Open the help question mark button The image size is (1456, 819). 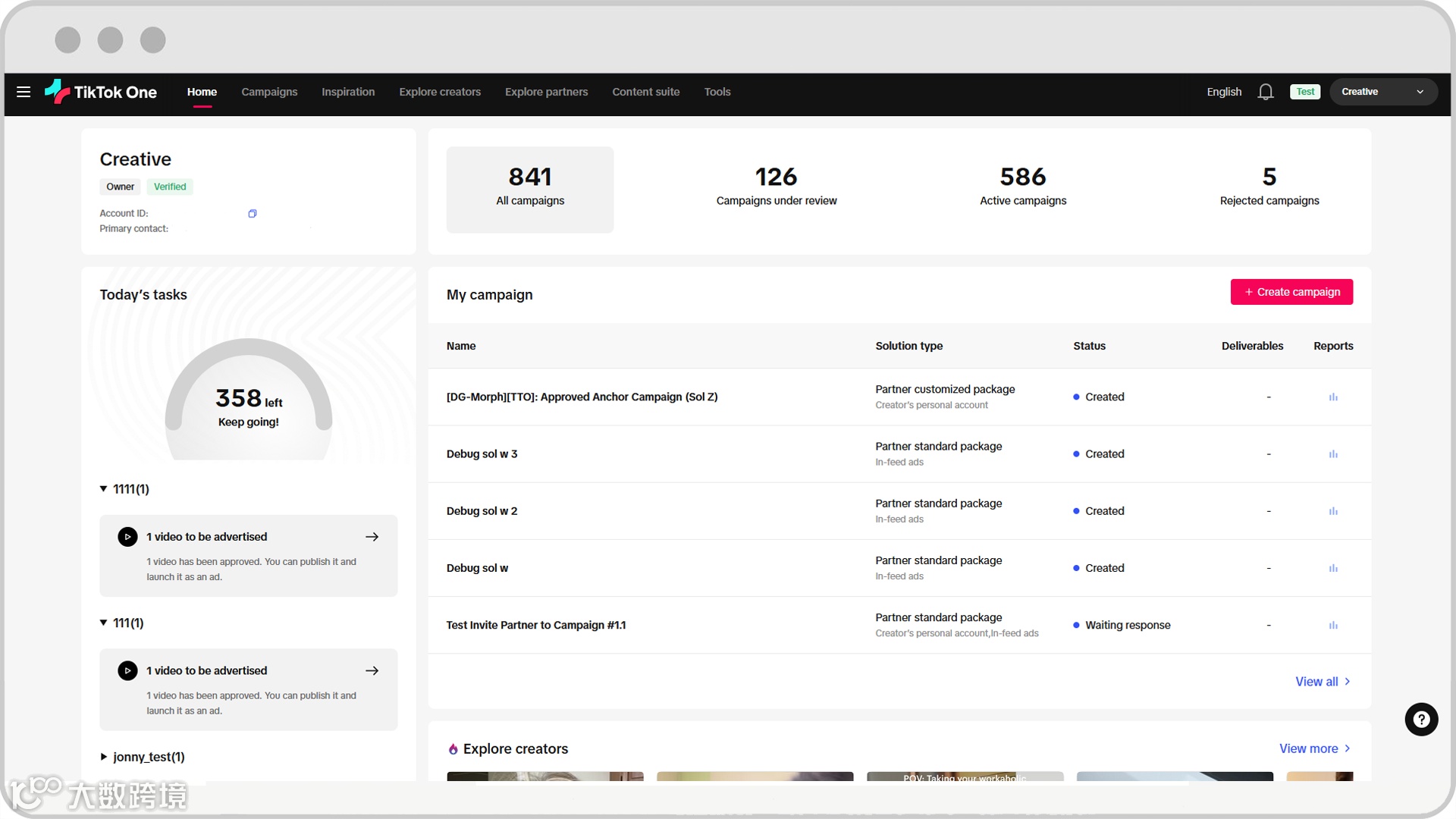[1421, 719]
